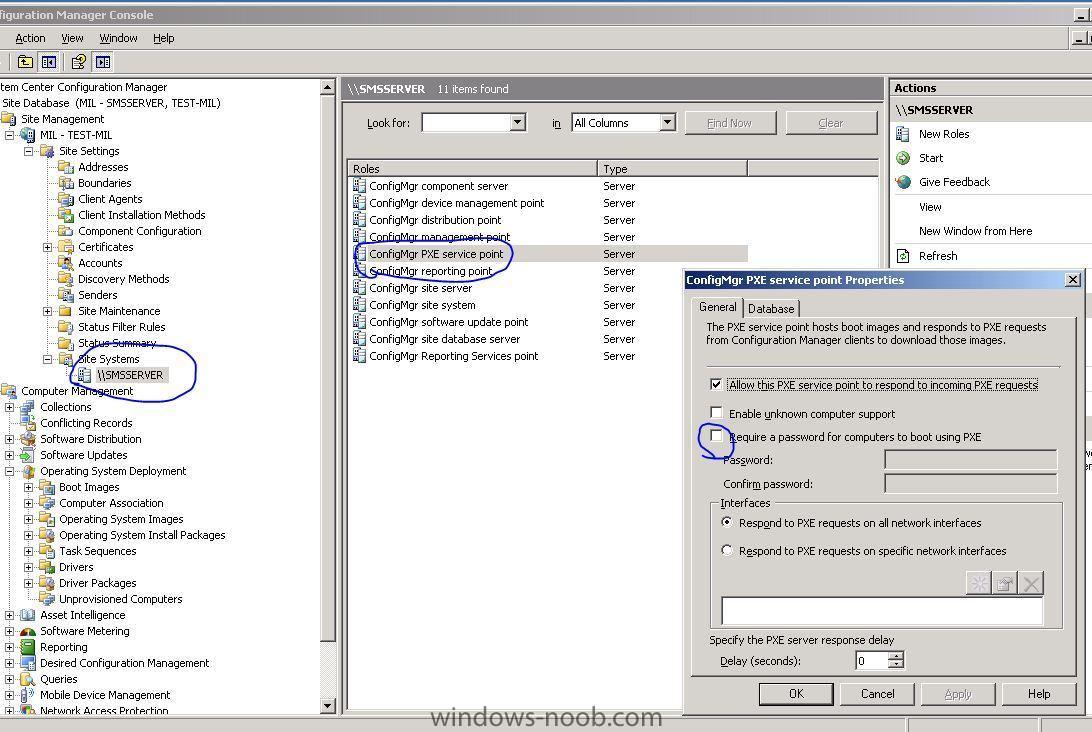Select the Task Sequences icon
The image size is (1092, 732).
click(x=47, y=551)
